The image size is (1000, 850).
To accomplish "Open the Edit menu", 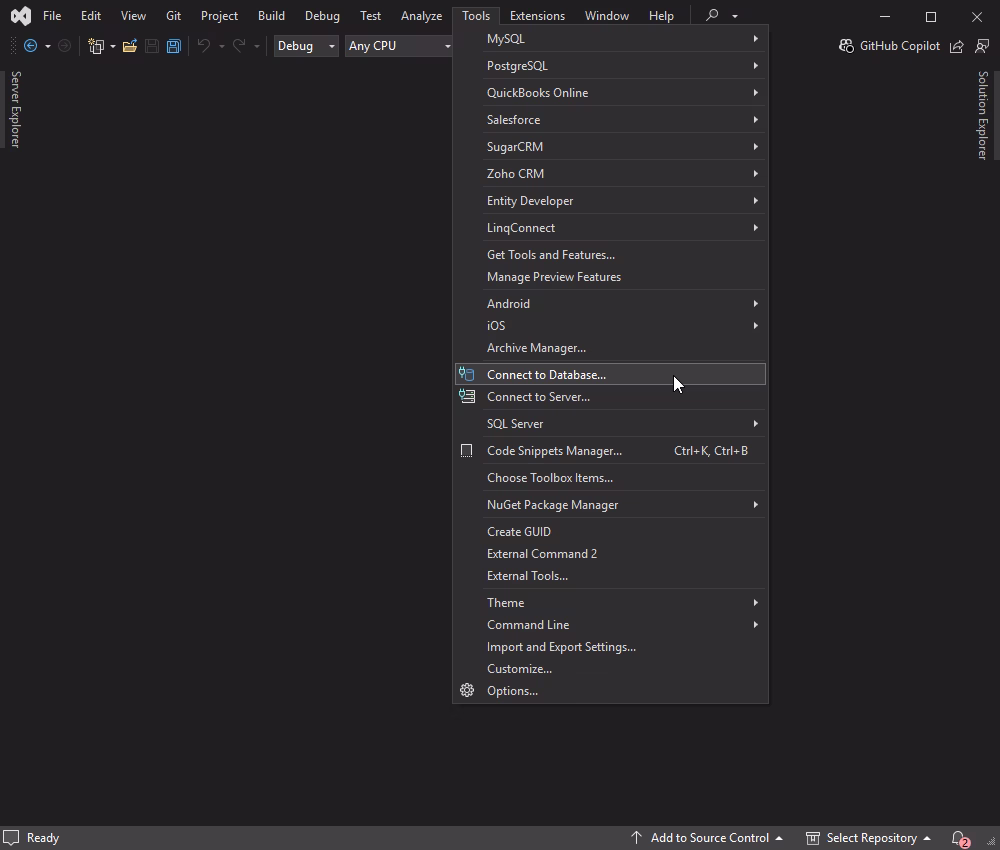I will tap(91, 16).
